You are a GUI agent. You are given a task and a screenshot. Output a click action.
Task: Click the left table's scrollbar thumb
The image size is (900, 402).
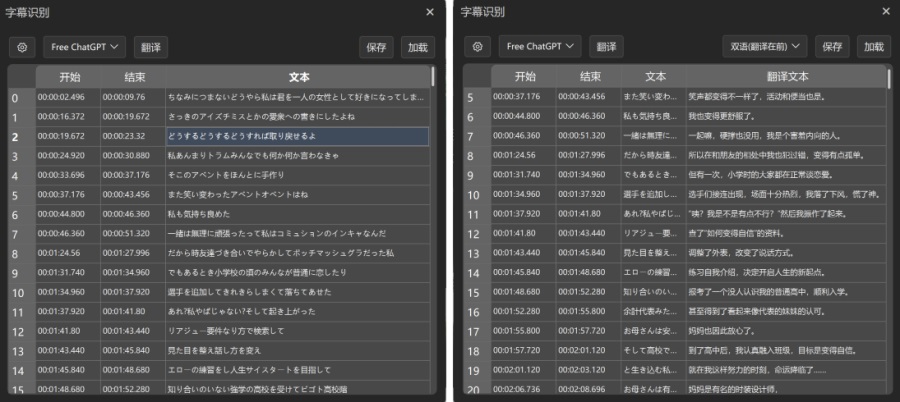(433, 77)
